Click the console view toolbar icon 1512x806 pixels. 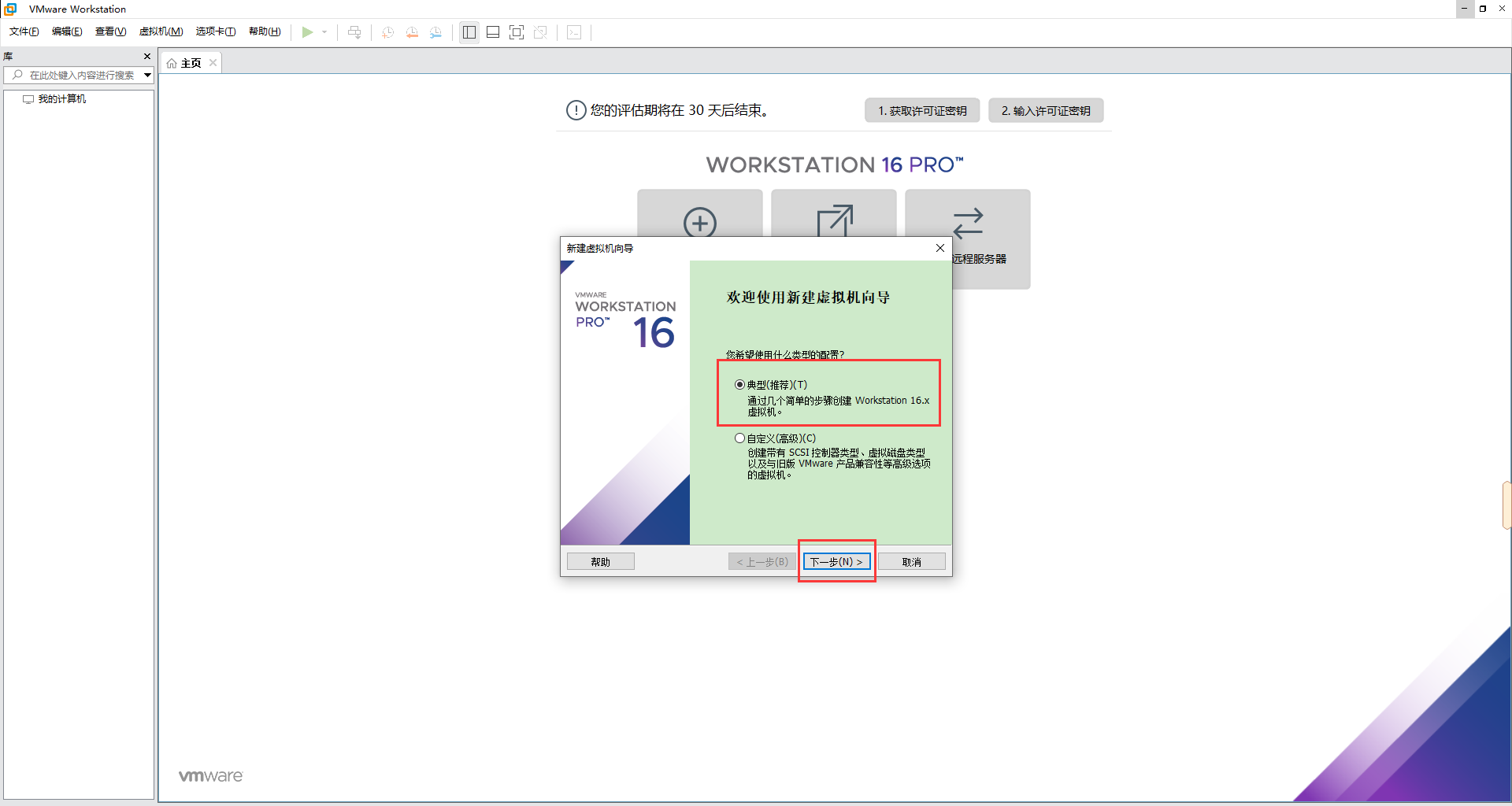[x=574, y=32]
